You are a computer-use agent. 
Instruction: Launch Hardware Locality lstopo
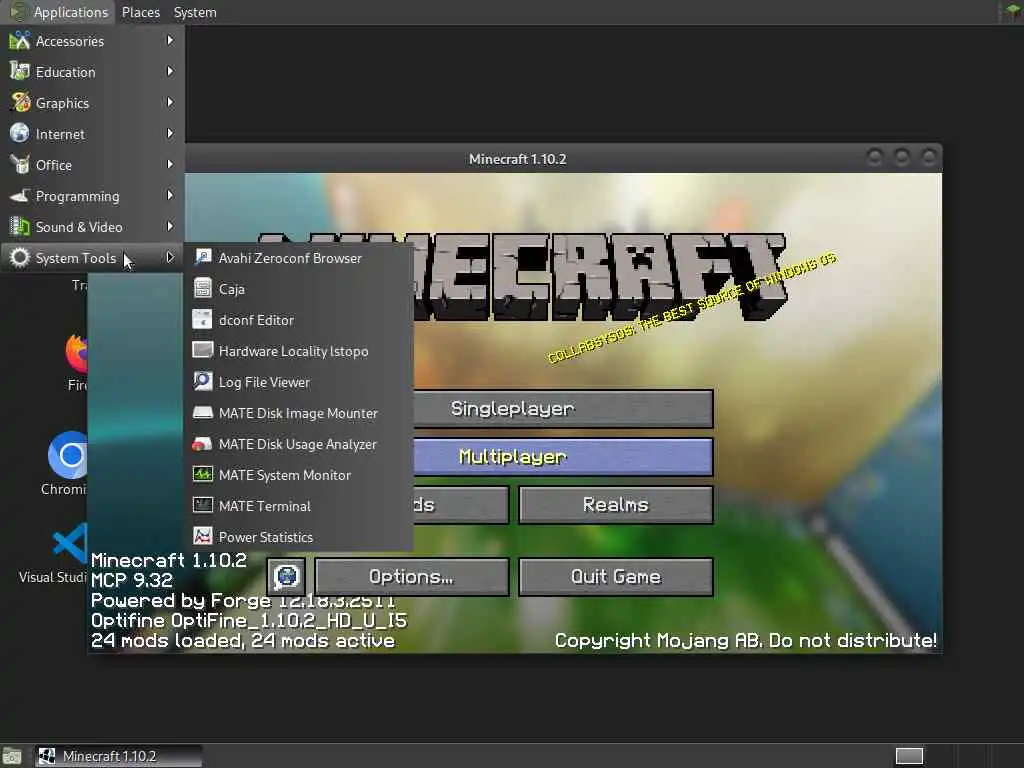(x=299, y=351)
